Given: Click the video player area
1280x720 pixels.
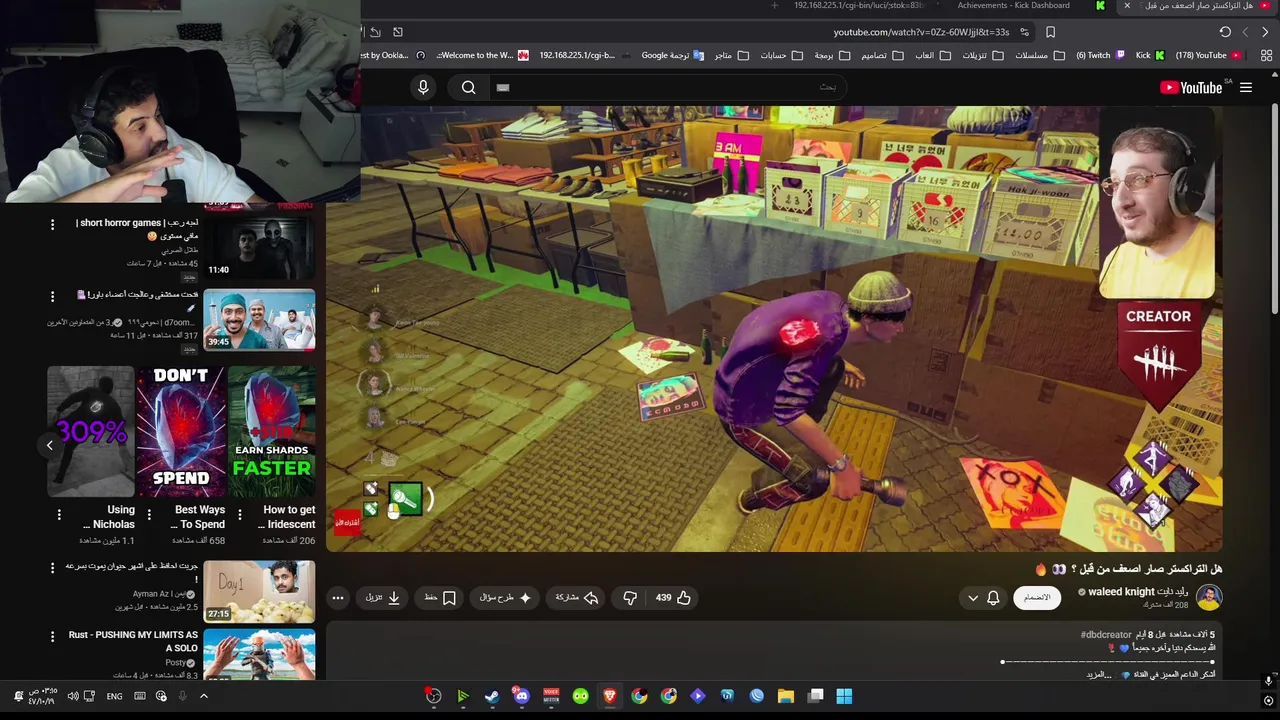Looking at the screenshot, I should click(x=775, y=330).
